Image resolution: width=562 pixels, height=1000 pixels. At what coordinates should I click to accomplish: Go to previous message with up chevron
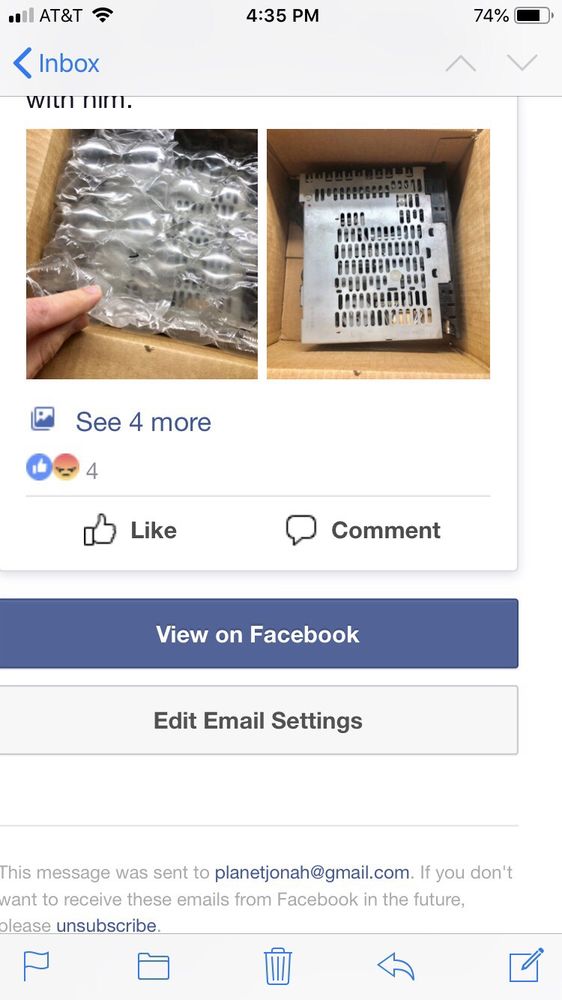click(x=461, y=63)
